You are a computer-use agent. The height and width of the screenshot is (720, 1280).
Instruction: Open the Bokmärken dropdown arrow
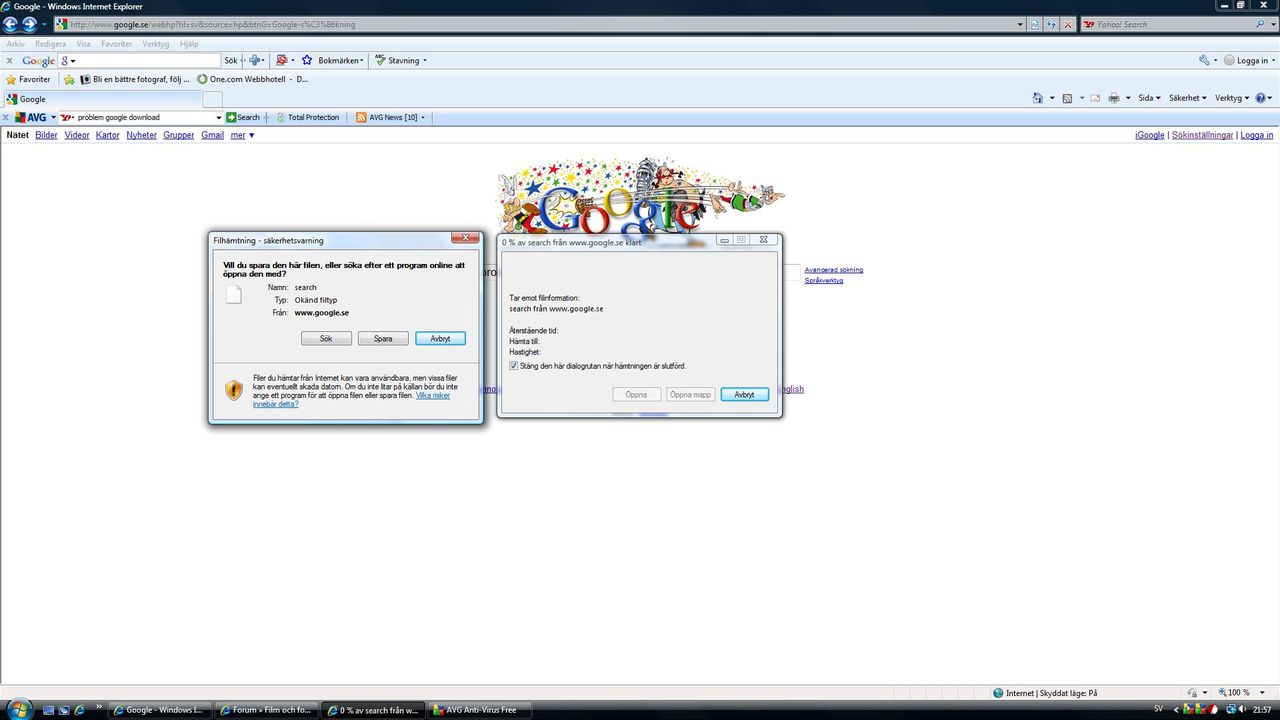pyautogui.click(x=362, y=61)
